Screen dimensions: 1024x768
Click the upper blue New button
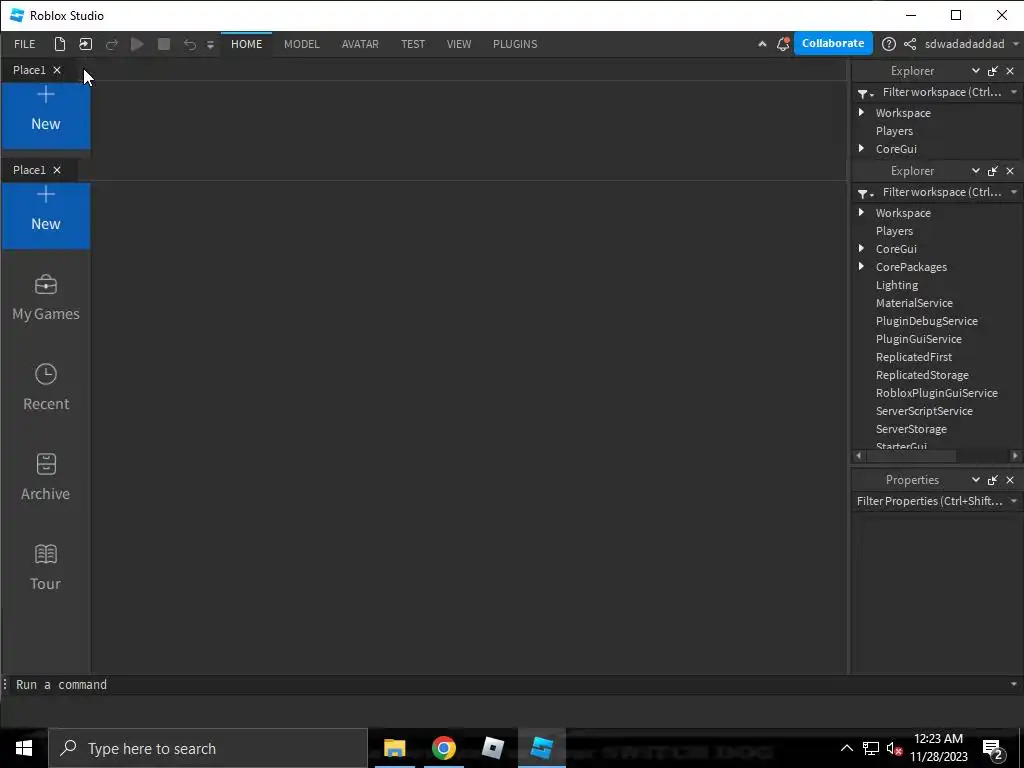coord(46,114)
